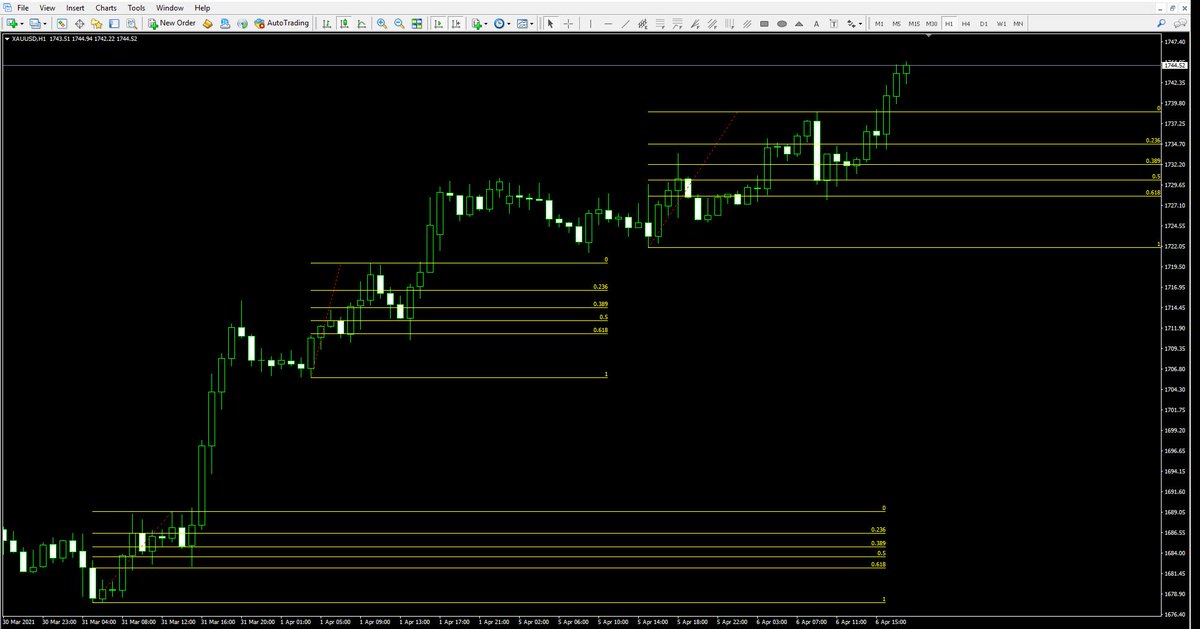1200x629 pixels.
Task: Switch to the M1 timeframe
Action: pos(879,23)
